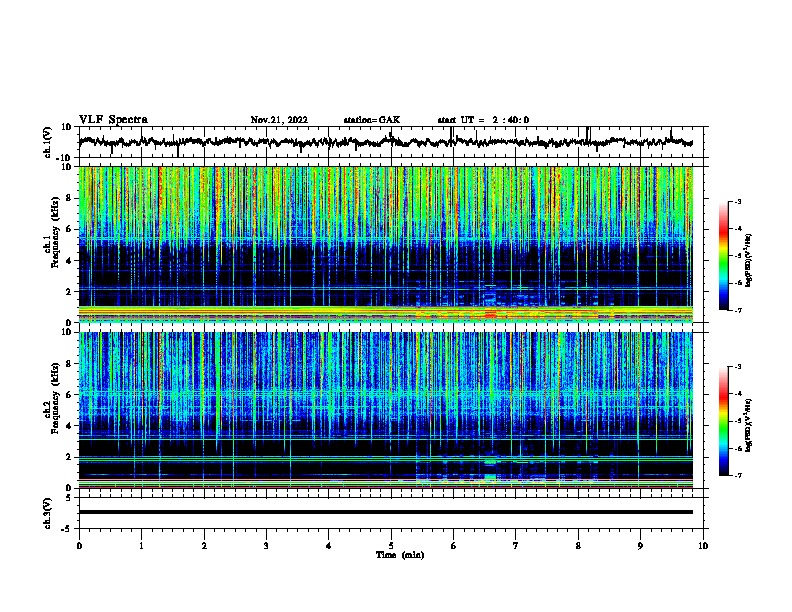The height and width of the screenshot is (612, 792).
Task: Click the ch.1 voltage waveform trace
Action: pos(385,142)
